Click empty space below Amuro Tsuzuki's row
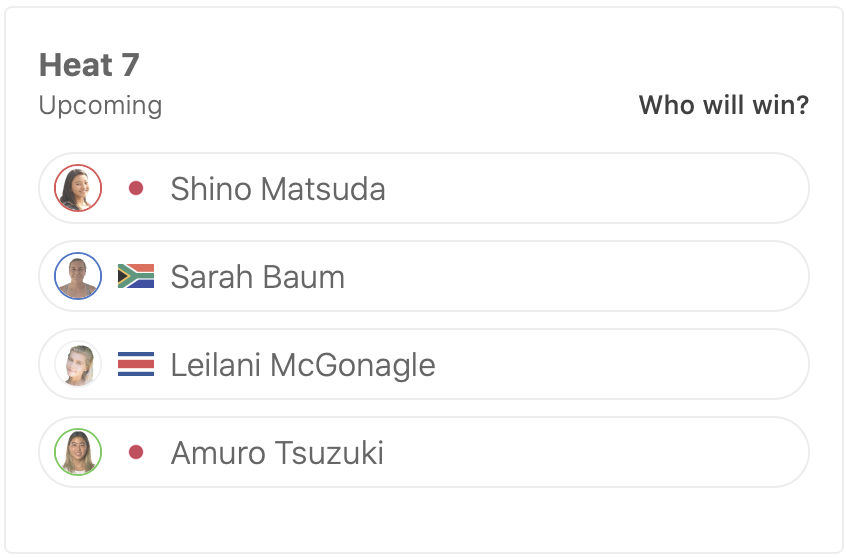Image resolution: width=846 pixels, height=558 pixels. coord(423,518)
